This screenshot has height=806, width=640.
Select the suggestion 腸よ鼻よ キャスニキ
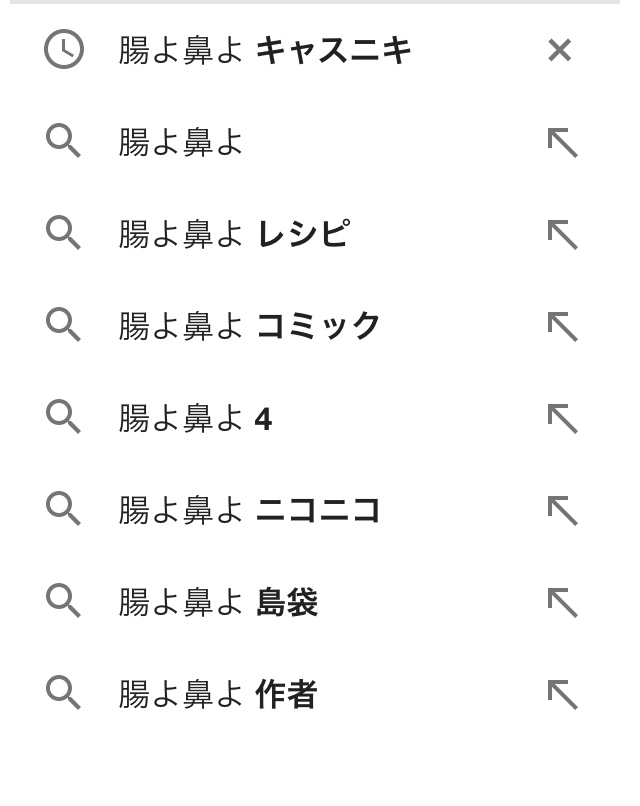coord(265,50)
